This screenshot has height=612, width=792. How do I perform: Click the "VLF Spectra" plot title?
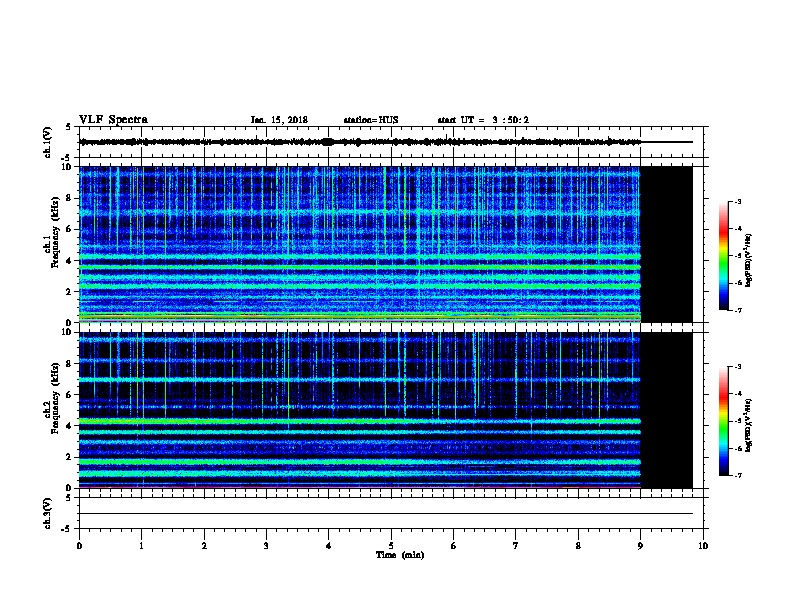click(113, 119)
